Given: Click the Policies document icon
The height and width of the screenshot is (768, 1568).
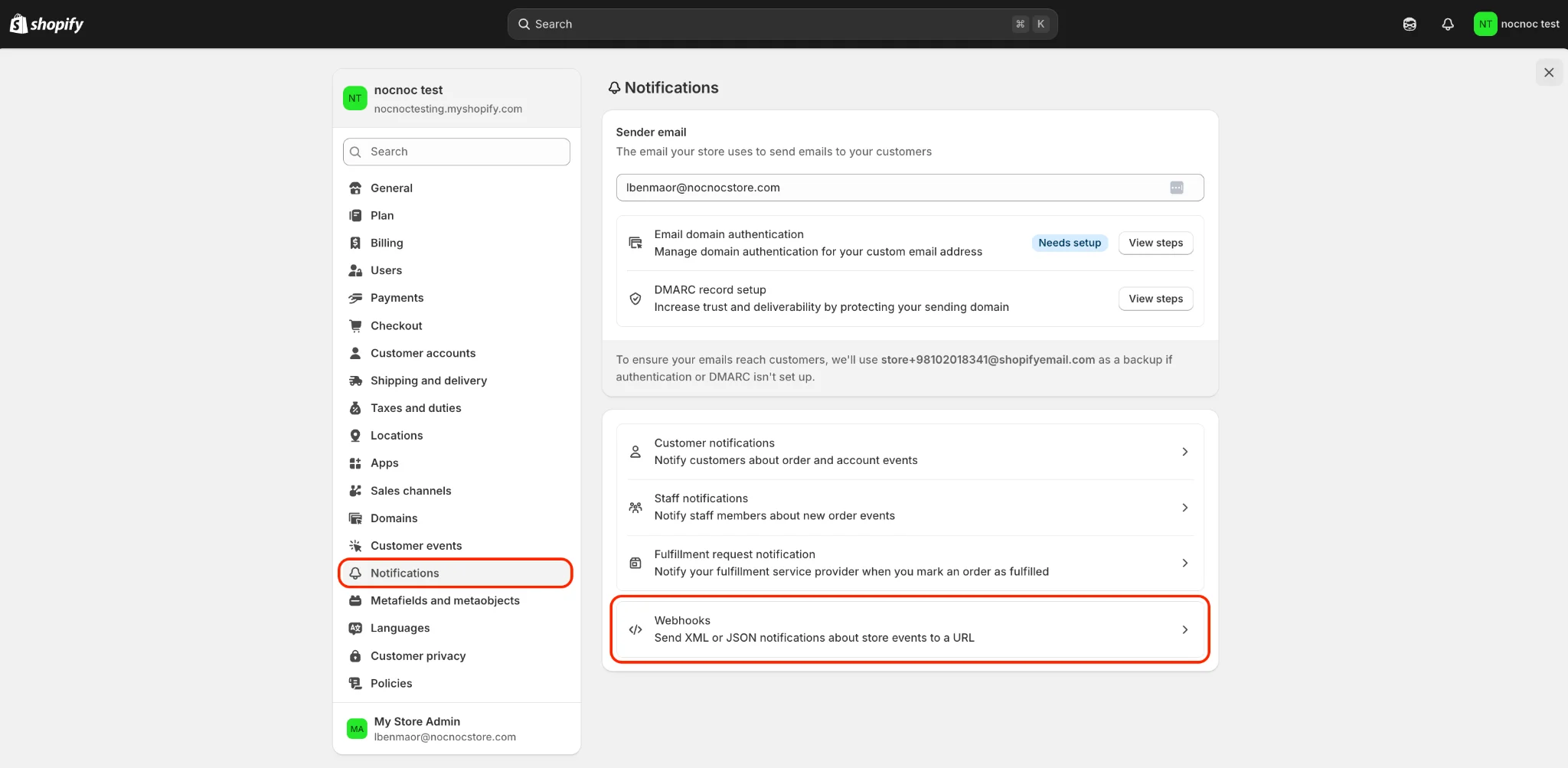Looking at the screenshot, I should click(355, 683).
